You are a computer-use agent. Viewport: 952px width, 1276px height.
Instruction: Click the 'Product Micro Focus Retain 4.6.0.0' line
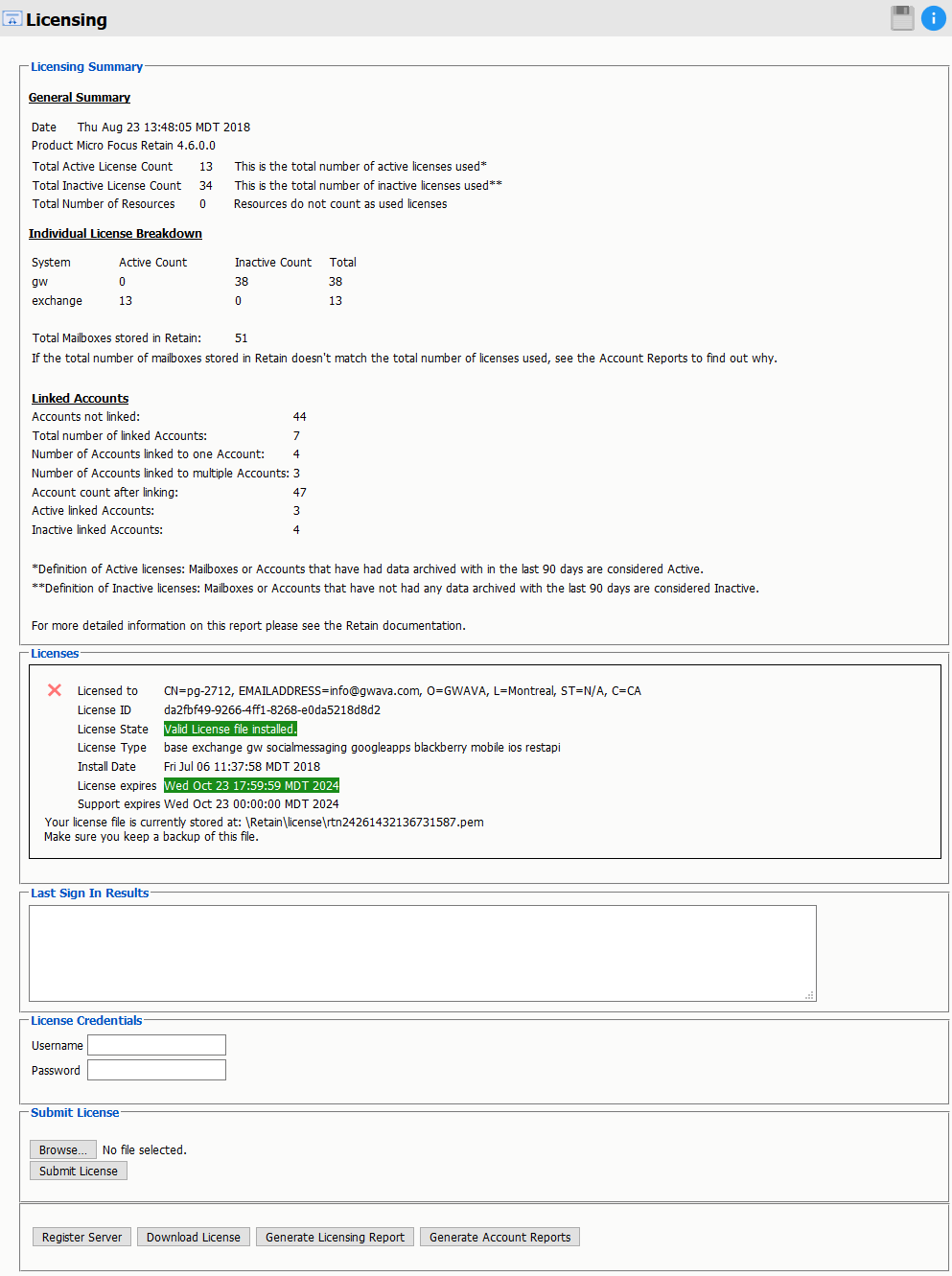[124, 146]
